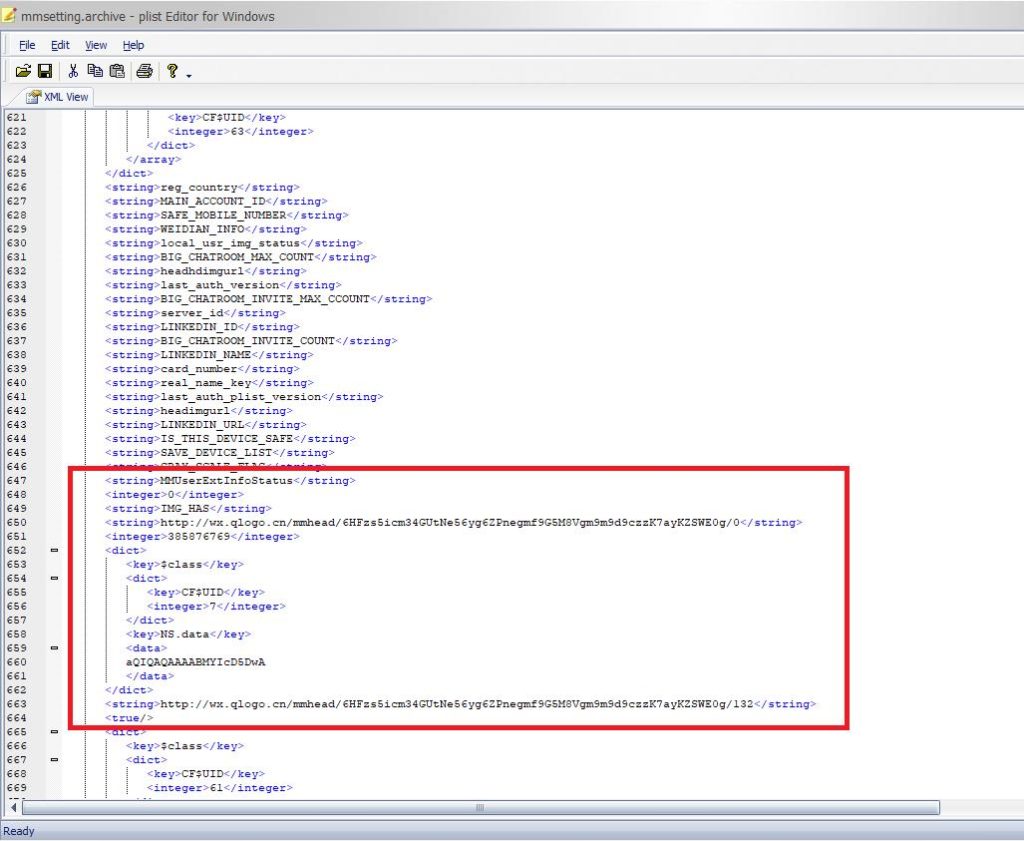Click the Help question mark icon

[x=172, y=71]
